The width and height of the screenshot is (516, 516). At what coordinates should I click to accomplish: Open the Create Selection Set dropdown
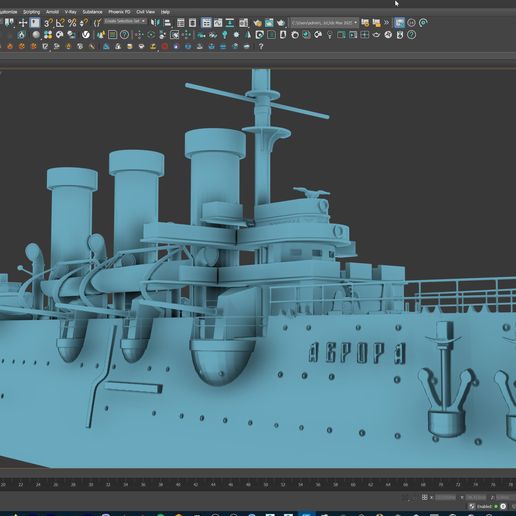pos(125,21)
